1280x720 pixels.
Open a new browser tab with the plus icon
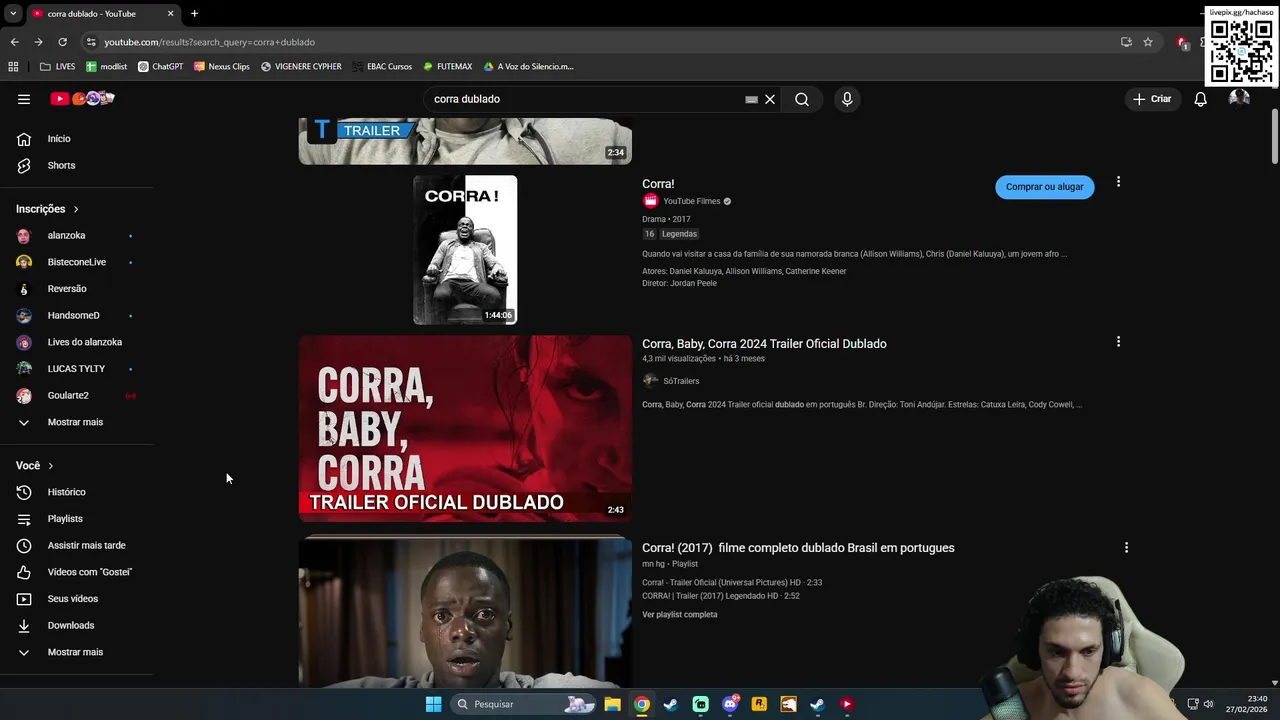click(x=194, y=13)
